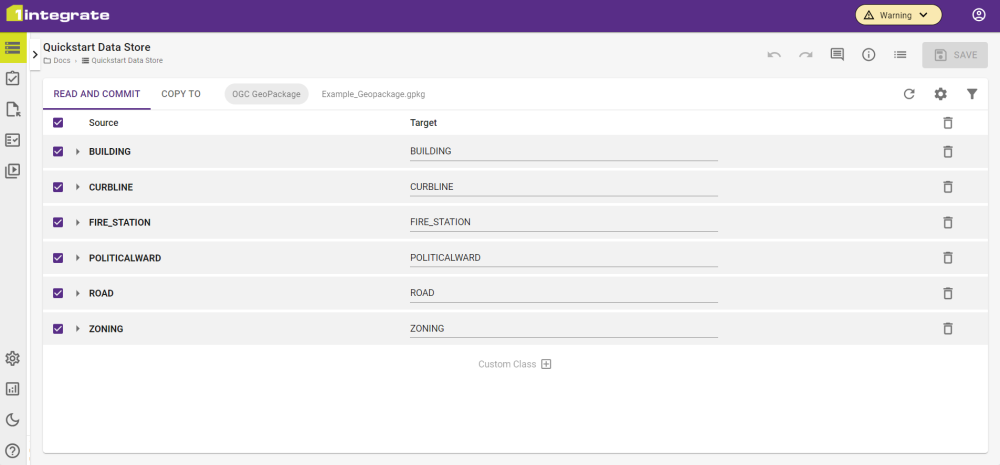Open the comments speech bubble icon
This screenshot has width=1000, height=465.
coord(837,55)
